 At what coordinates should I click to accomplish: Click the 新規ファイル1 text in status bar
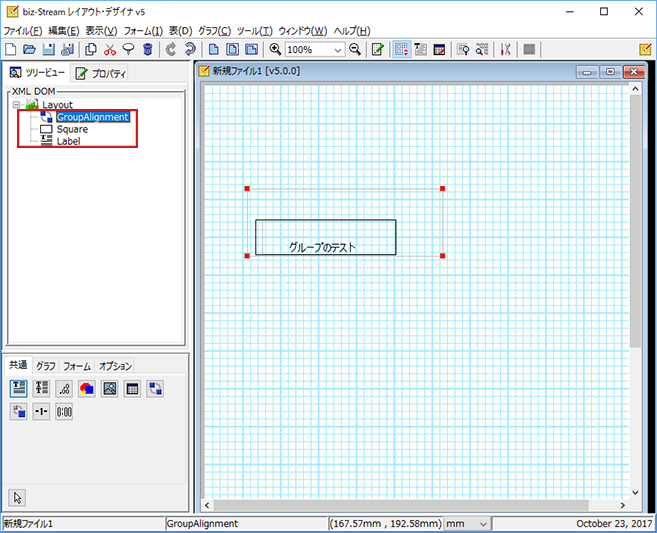point(28,524)
